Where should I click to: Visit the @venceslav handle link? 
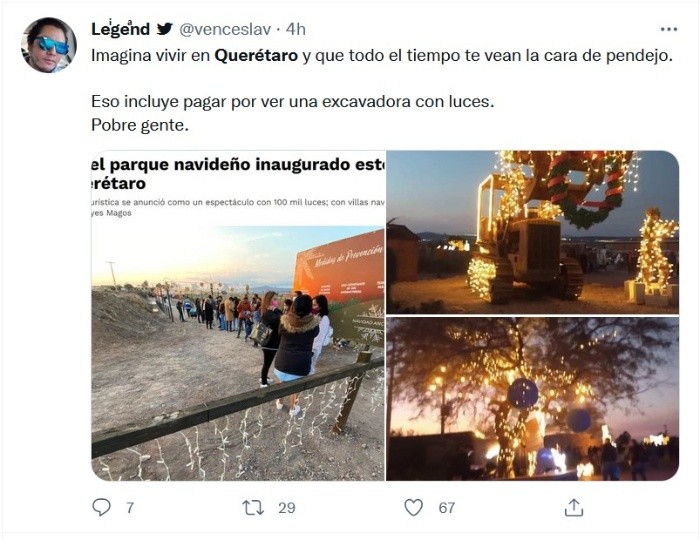(225, 29)
